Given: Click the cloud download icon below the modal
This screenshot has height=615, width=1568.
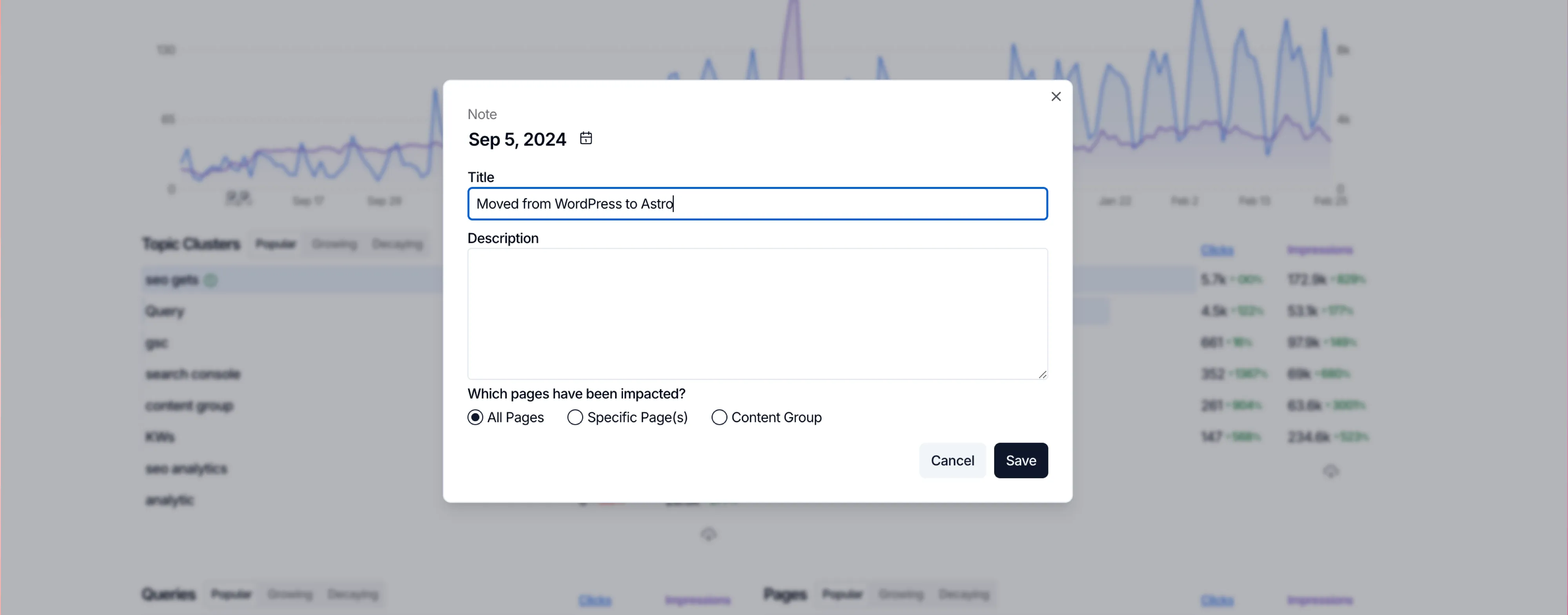Looking at the screenshot, I should click(x=708, y=535).
